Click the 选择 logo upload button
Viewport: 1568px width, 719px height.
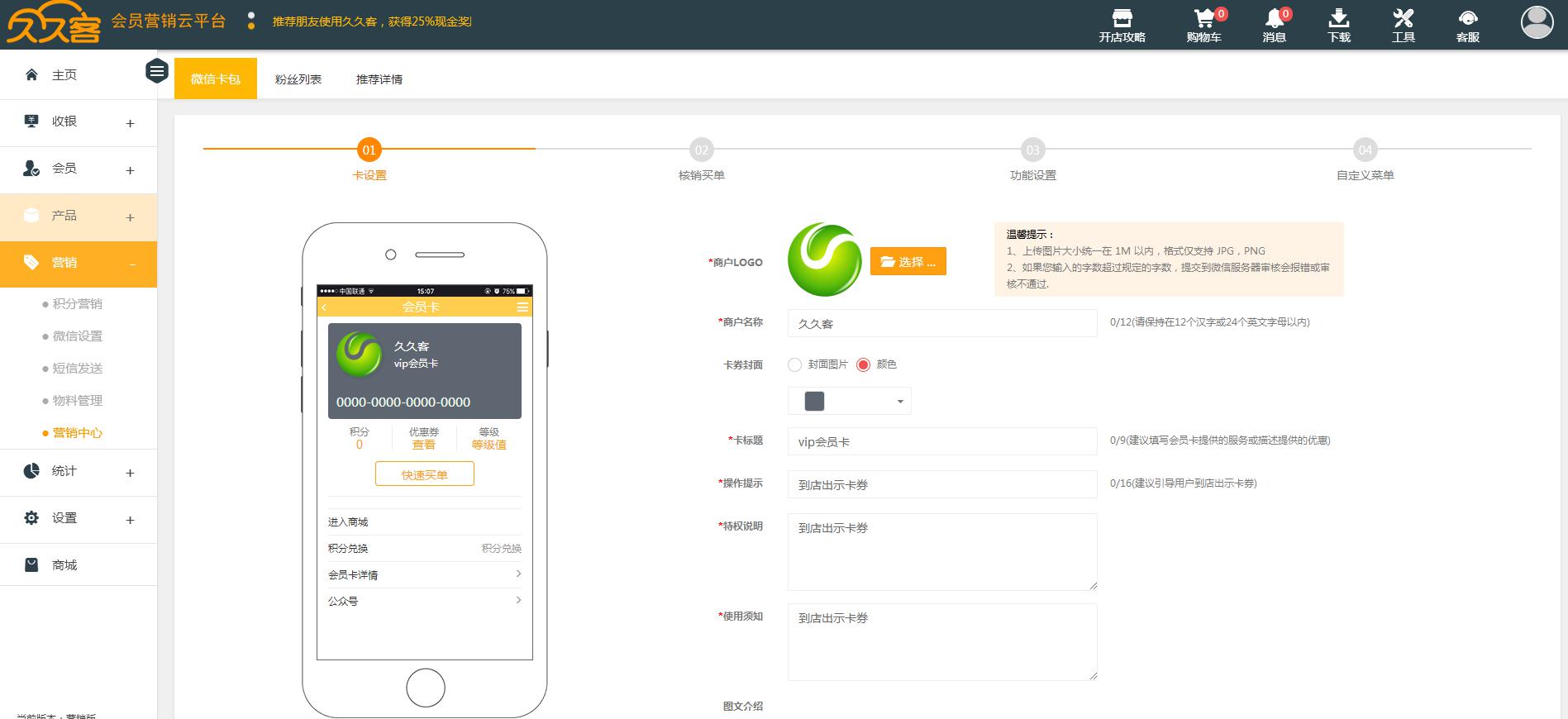tap(908, 261)
